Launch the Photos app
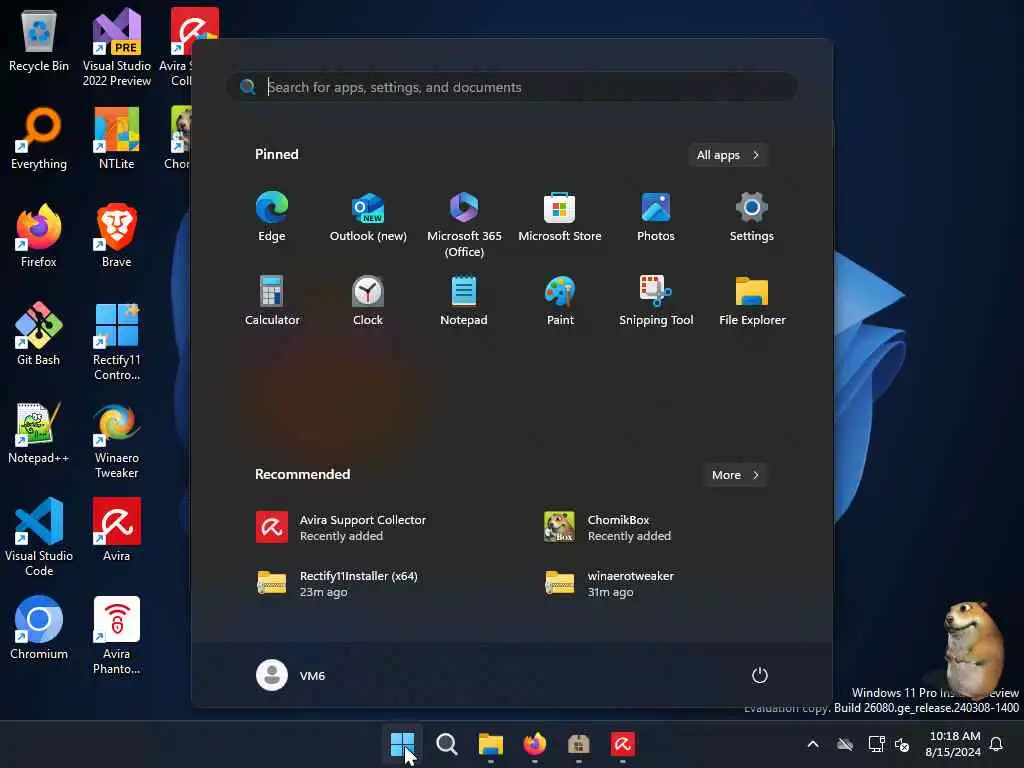 pyautogui.click(x=656, y=217)
